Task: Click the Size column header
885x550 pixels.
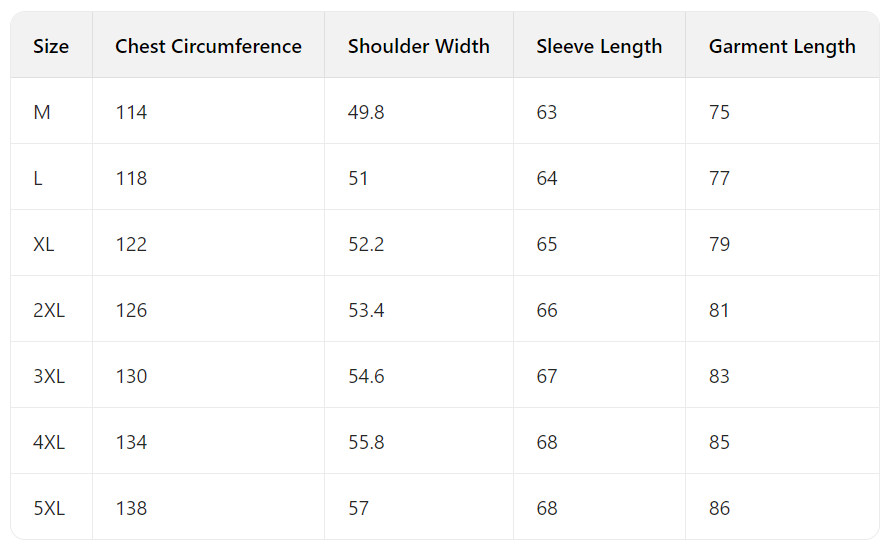Action: [51, 46]
